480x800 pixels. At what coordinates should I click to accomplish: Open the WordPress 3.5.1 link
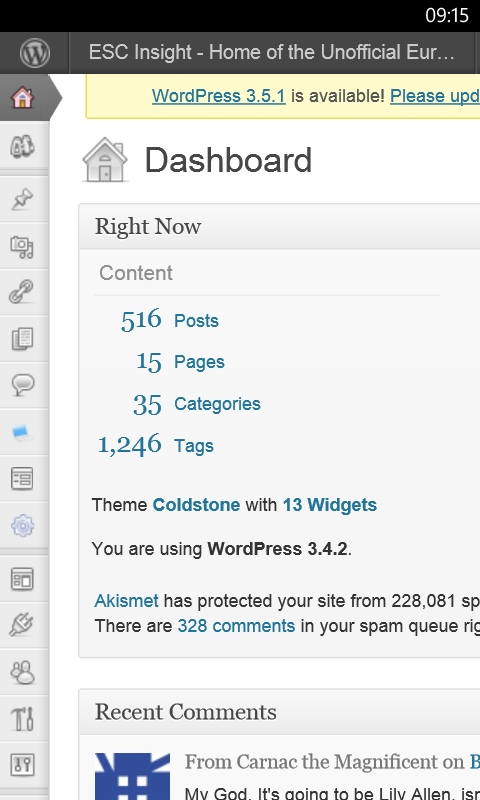[x=218, y=95]
